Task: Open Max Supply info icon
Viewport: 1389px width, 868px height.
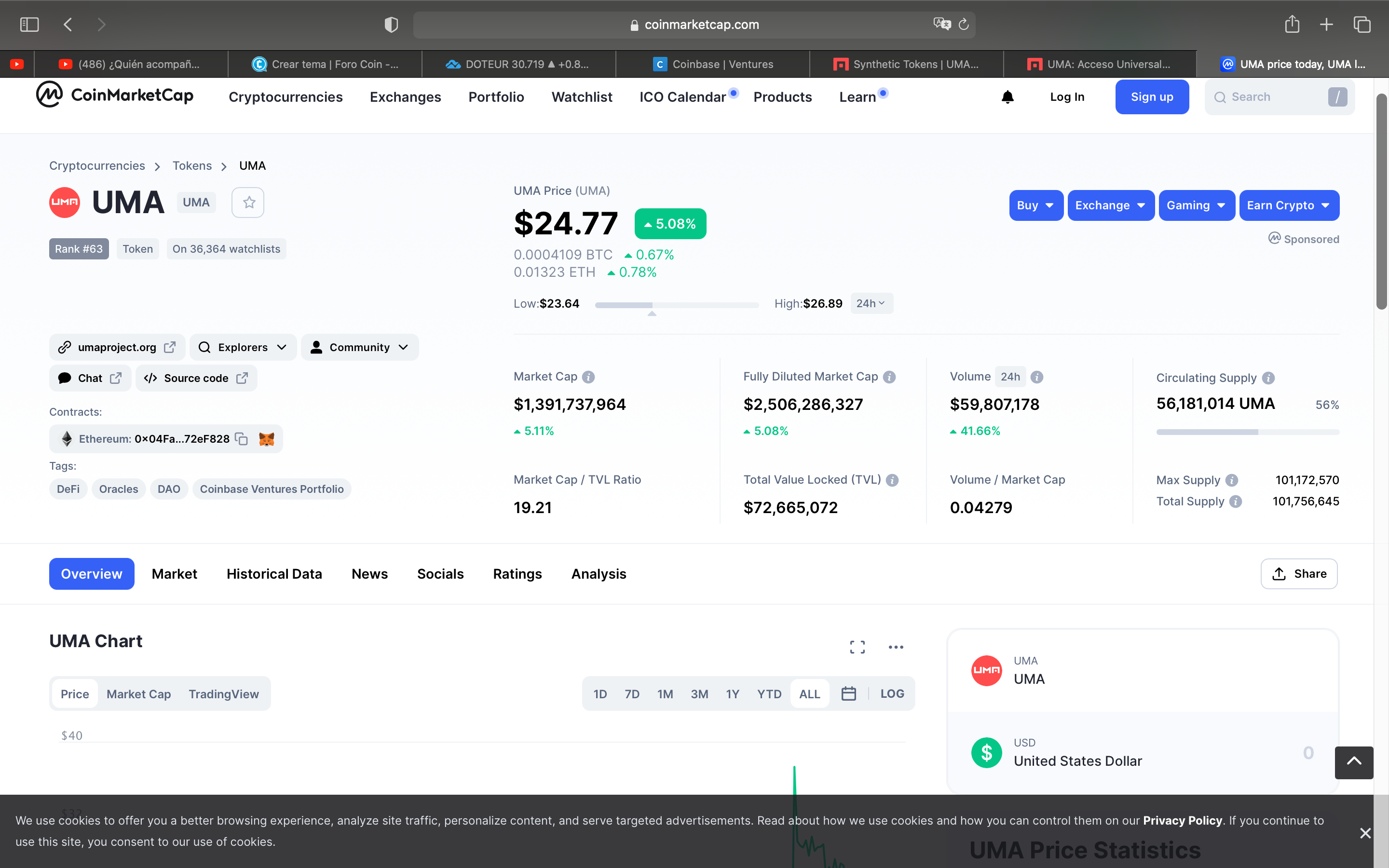Action: coord(1232,480)
